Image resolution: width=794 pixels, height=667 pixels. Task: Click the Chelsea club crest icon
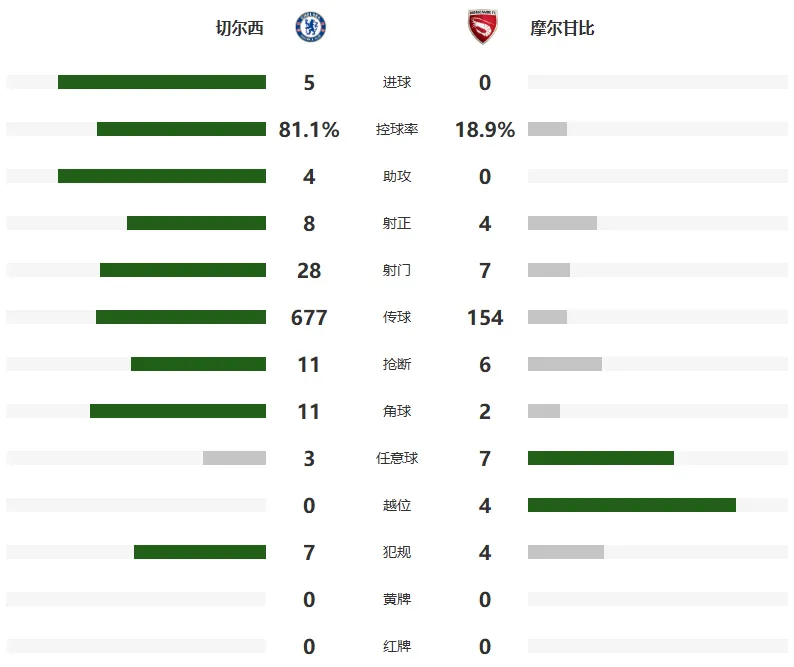[310, 27]
